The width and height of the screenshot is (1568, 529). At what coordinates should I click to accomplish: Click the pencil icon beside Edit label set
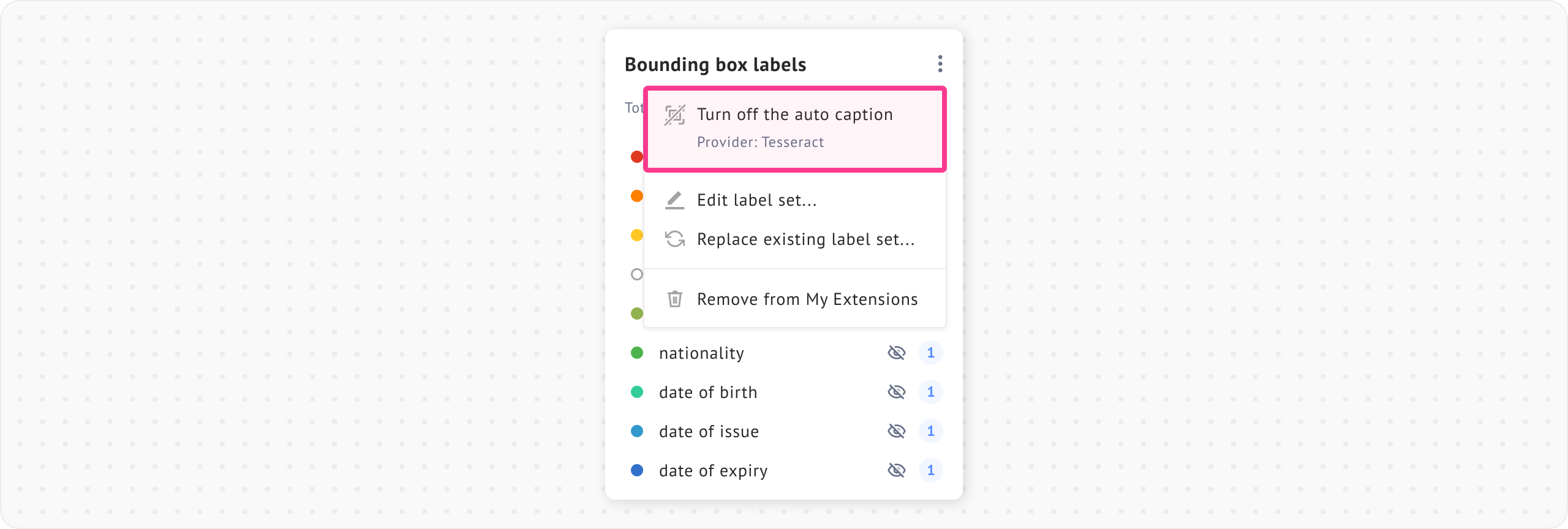click(674, 200)
